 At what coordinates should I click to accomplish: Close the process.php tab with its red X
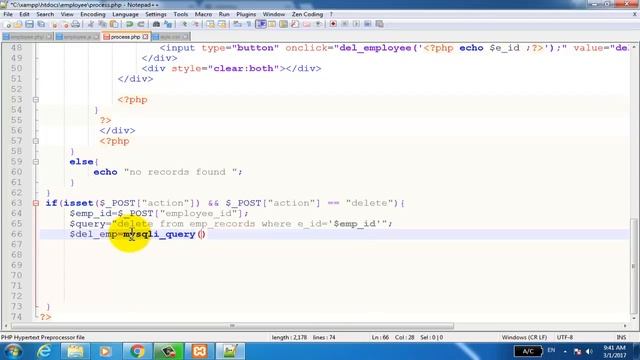[145, 37]
